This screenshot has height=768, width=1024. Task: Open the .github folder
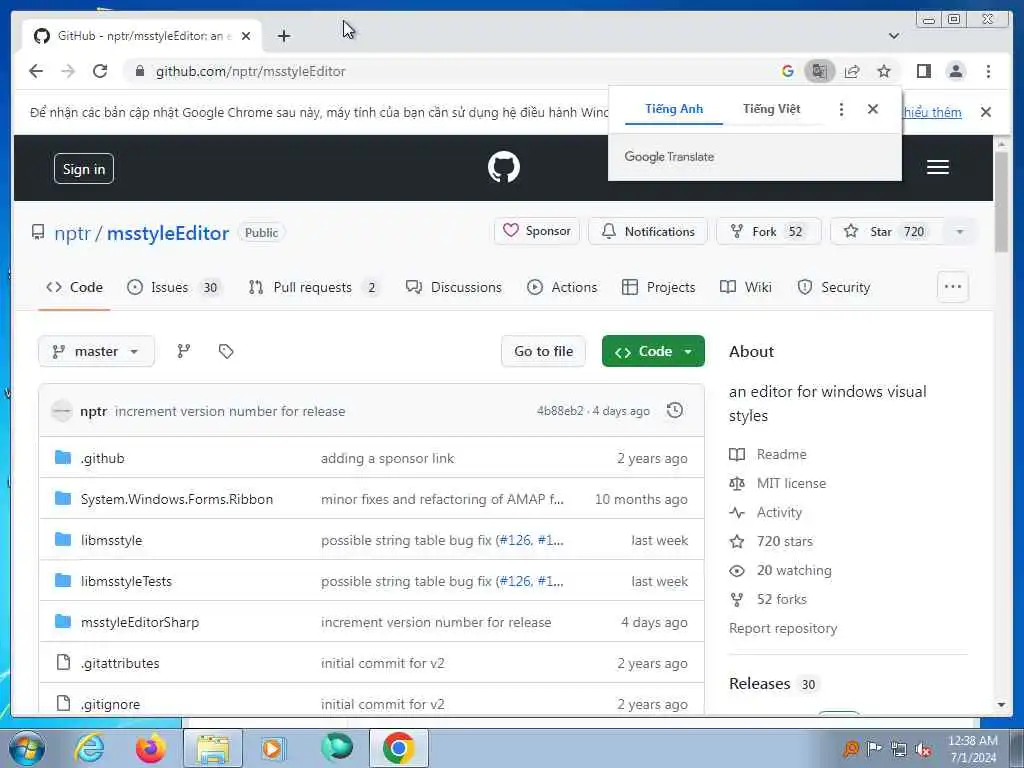103,458
